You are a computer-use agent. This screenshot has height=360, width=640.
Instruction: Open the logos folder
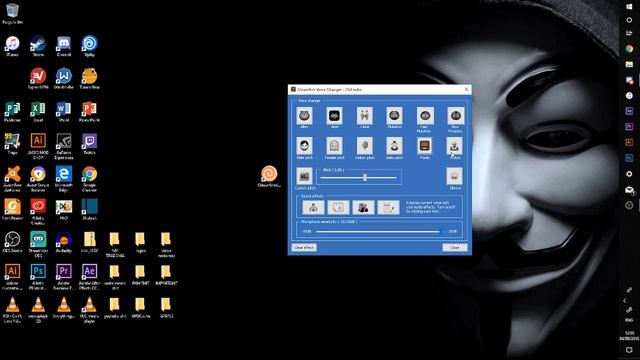[140, 242]
